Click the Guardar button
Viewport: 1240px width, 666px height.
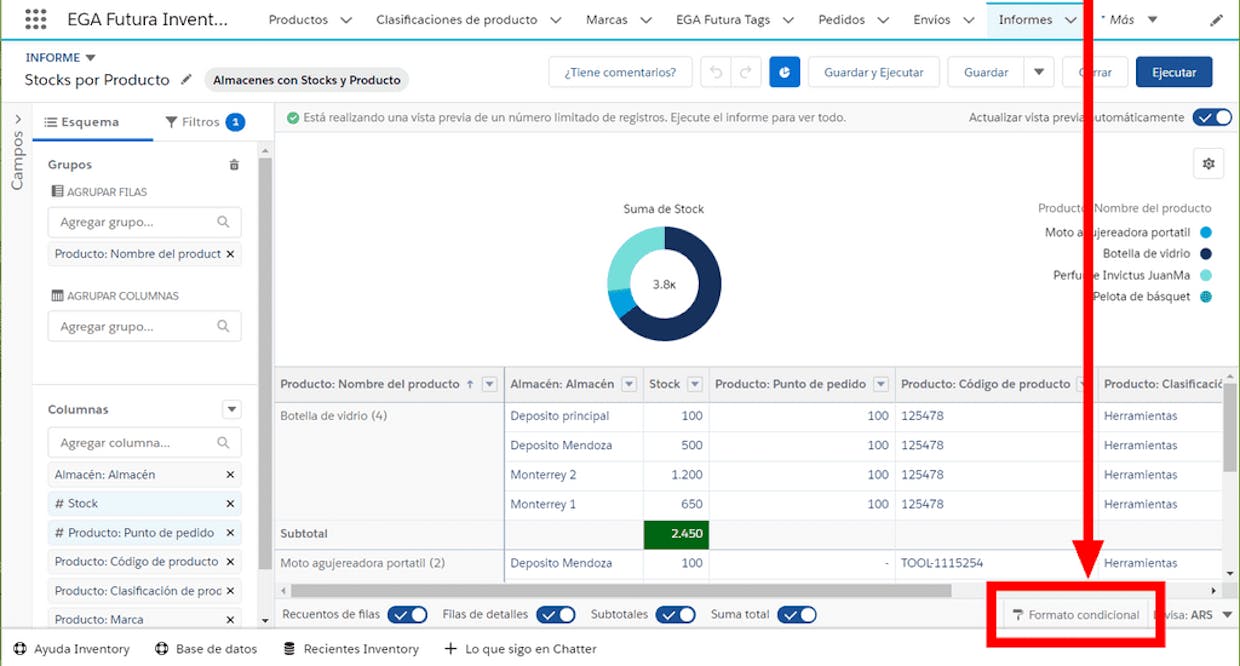[986, 72]
